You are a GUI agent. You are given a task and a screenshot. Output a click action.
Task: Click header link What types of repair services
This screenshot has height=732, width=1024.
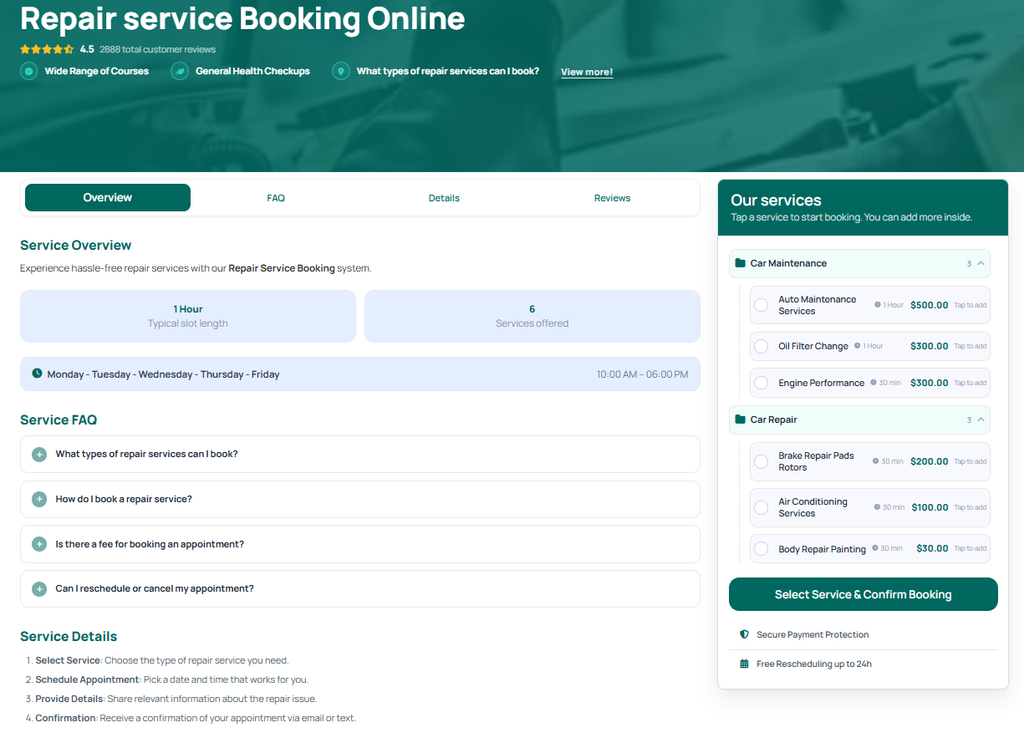447,71
